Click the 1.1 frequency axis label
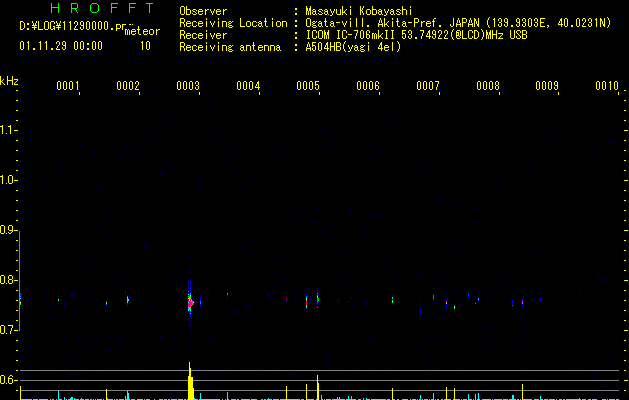The image size is (629, 400). (8, 130)
